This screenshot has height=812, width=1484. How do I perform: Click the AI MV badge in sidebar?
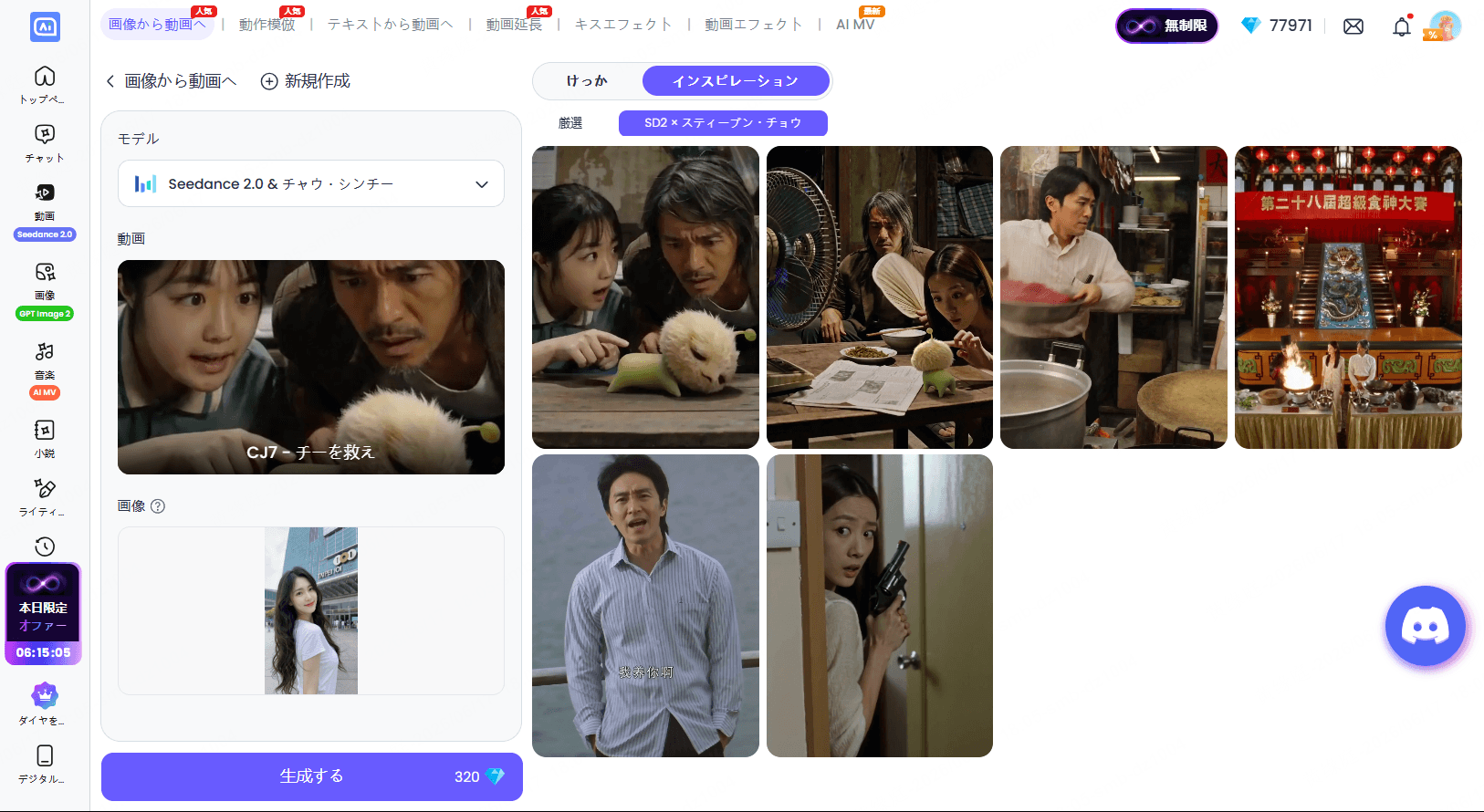pyautogui.click(x=45, y=392)
